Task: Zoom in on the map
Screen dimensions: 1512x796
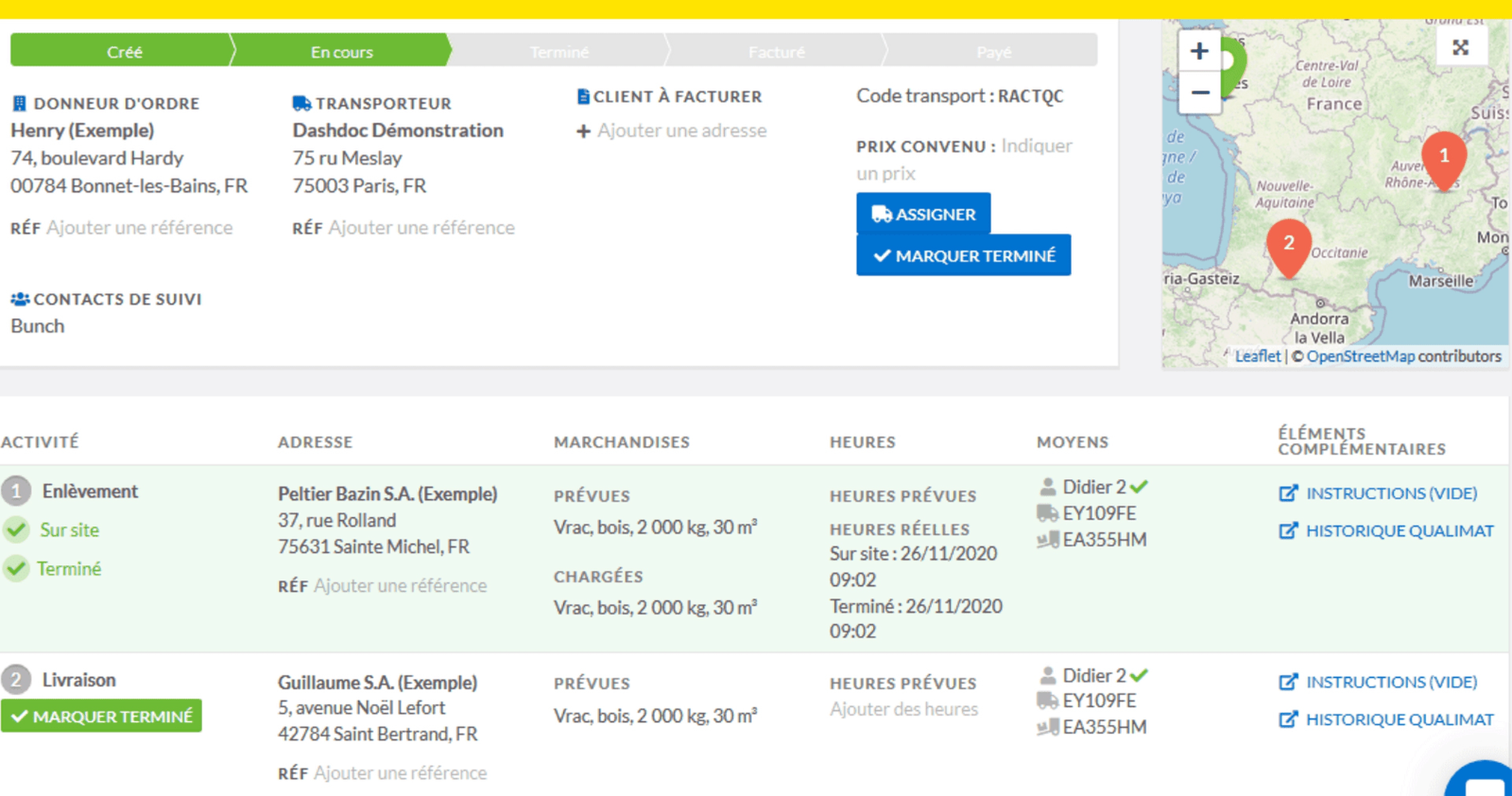Action: click(x=1199, y=51)
